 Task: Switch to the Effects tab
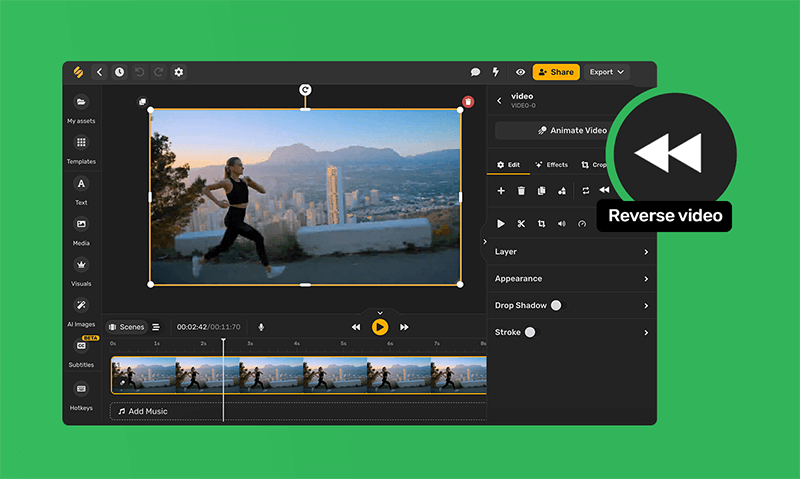551,165
